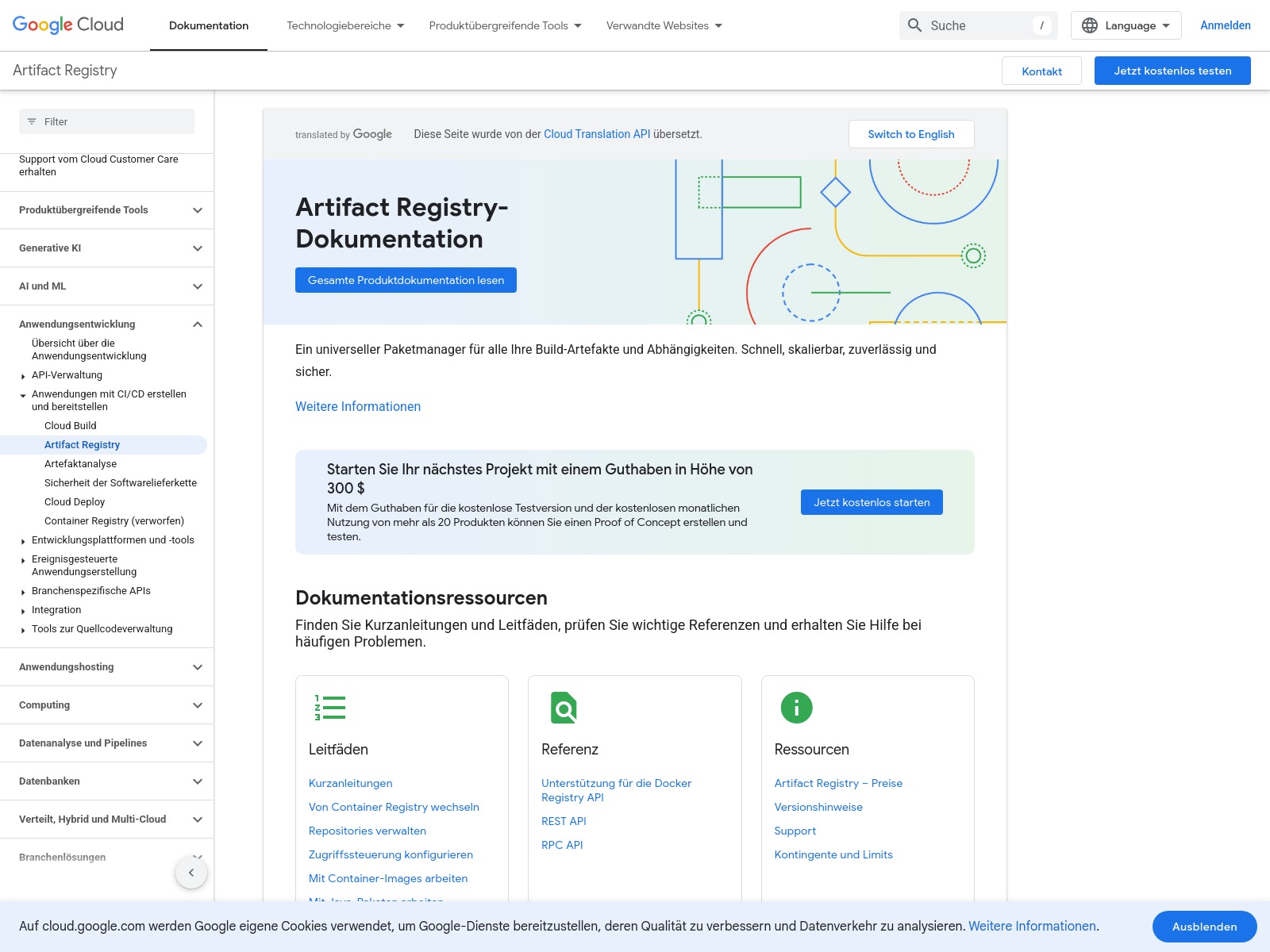Open Unterstützung für die Docker Registry API

pyautogui.click(x=616, y=790)
